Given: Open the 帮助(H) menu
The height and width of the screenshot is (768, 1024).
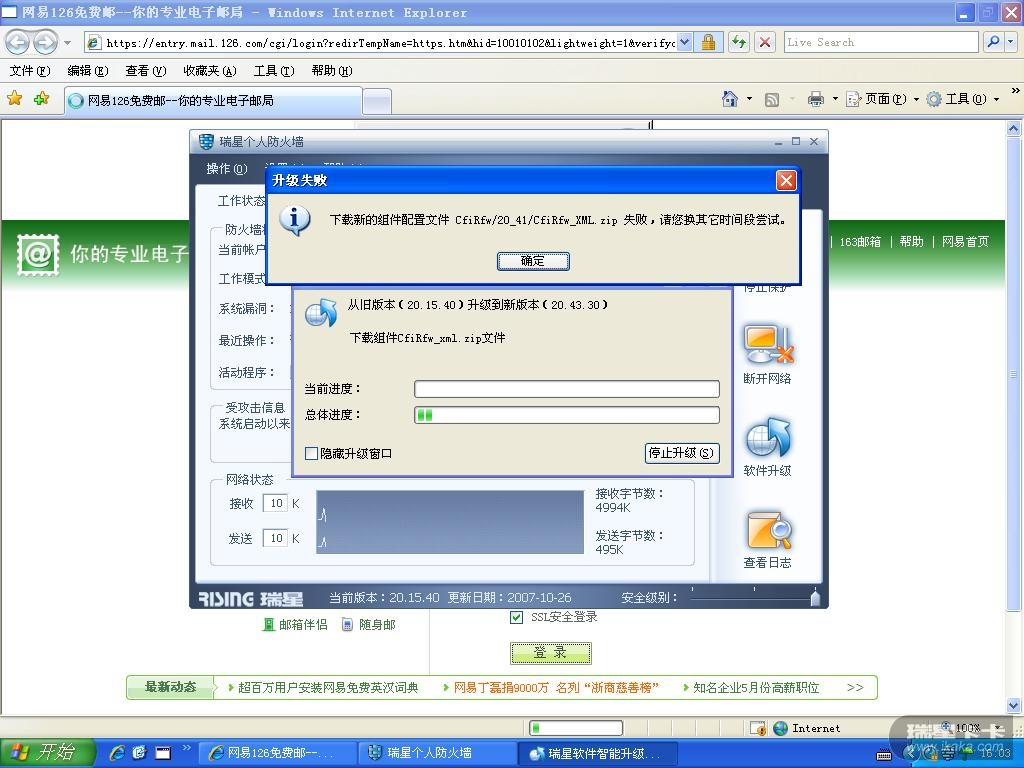Looking at the screenshot, I should coord(332,71).
